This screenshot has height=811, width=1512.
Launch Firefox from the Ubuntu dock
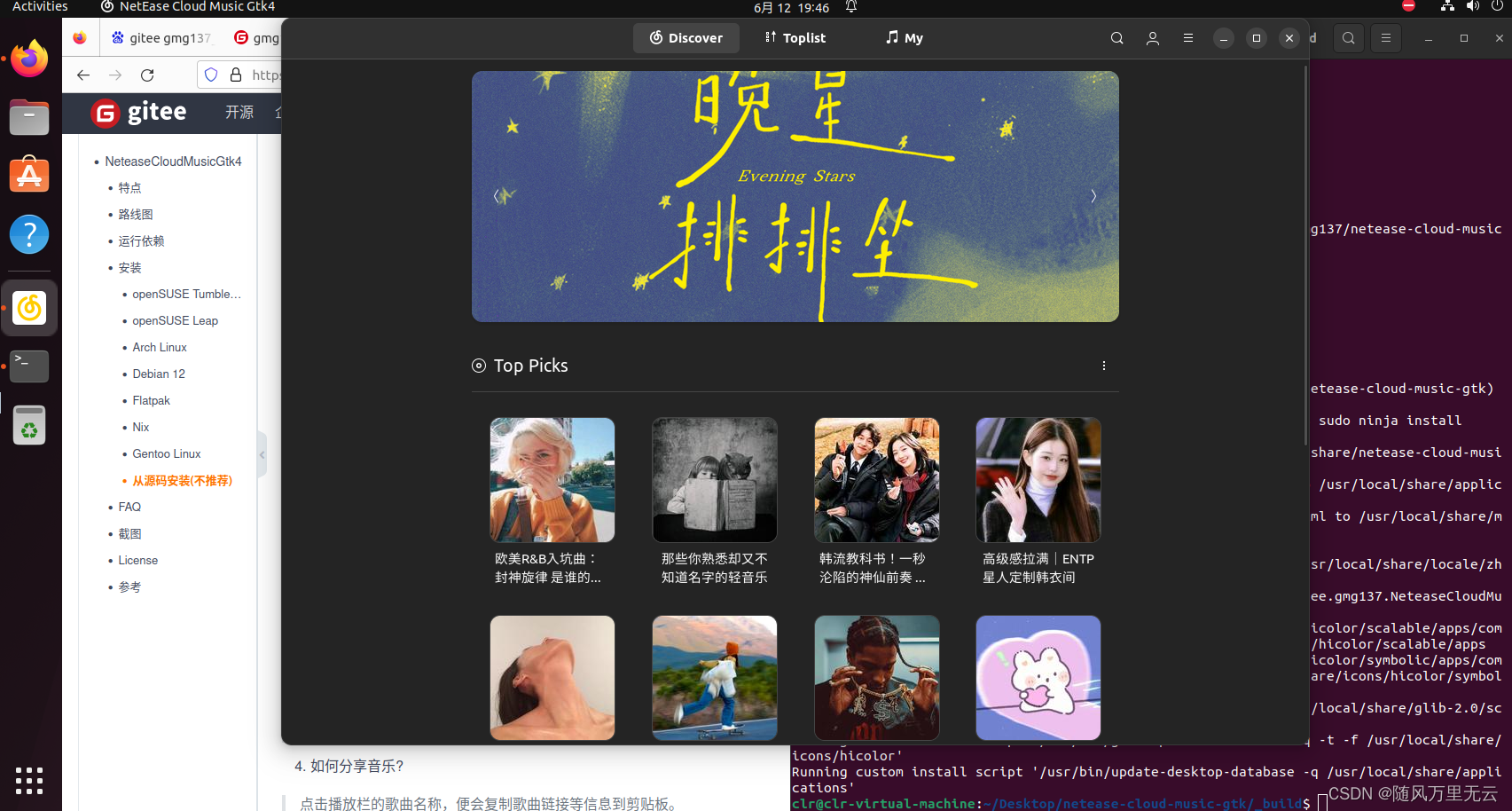click(29, 59)
